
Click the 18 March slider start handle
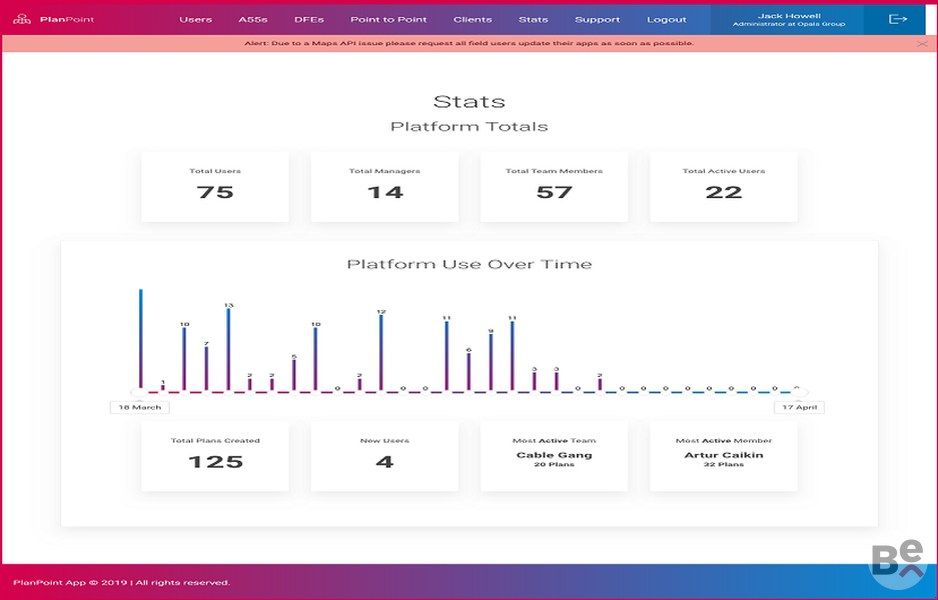point(139,393)
